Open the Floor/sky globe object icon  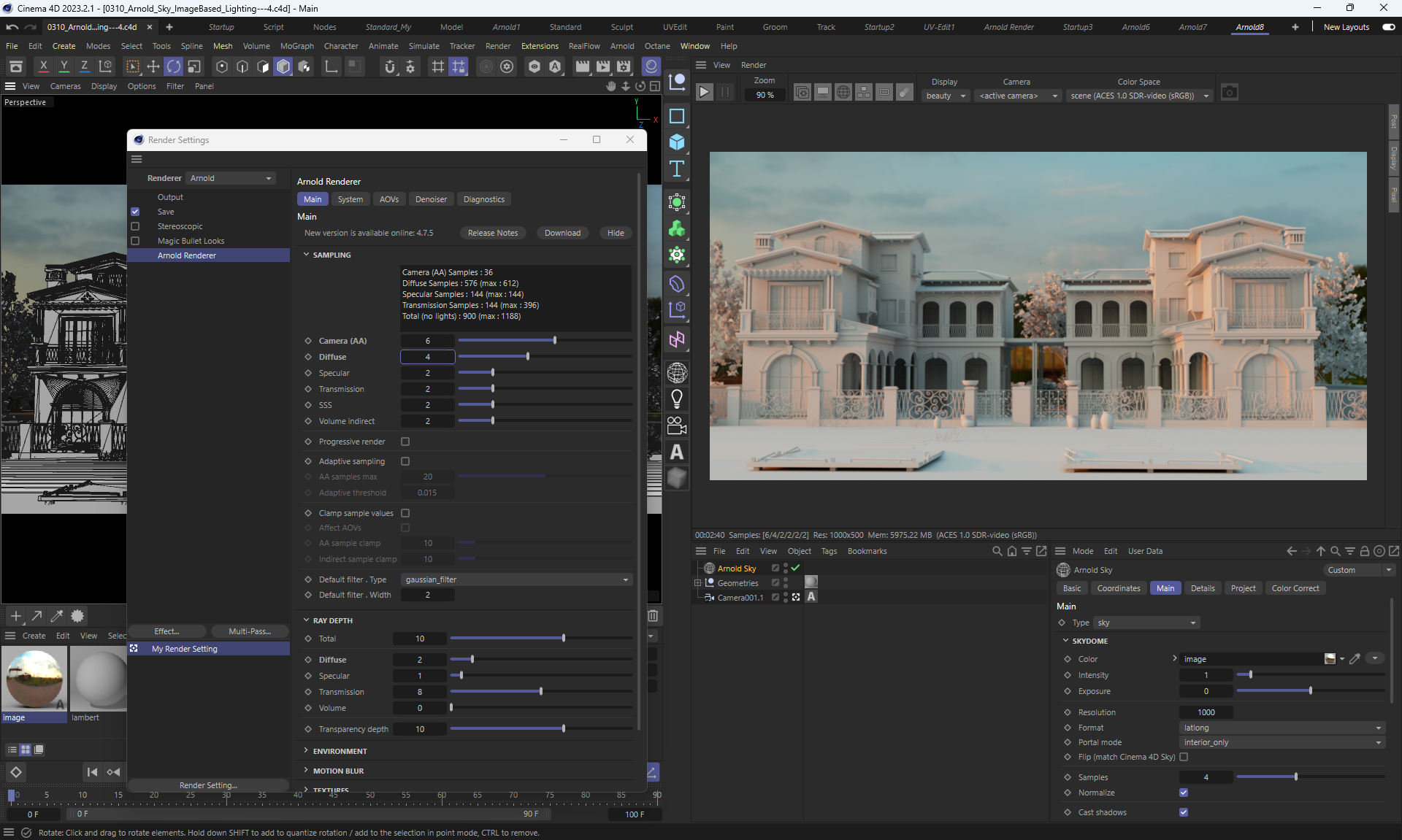(677, 373)
